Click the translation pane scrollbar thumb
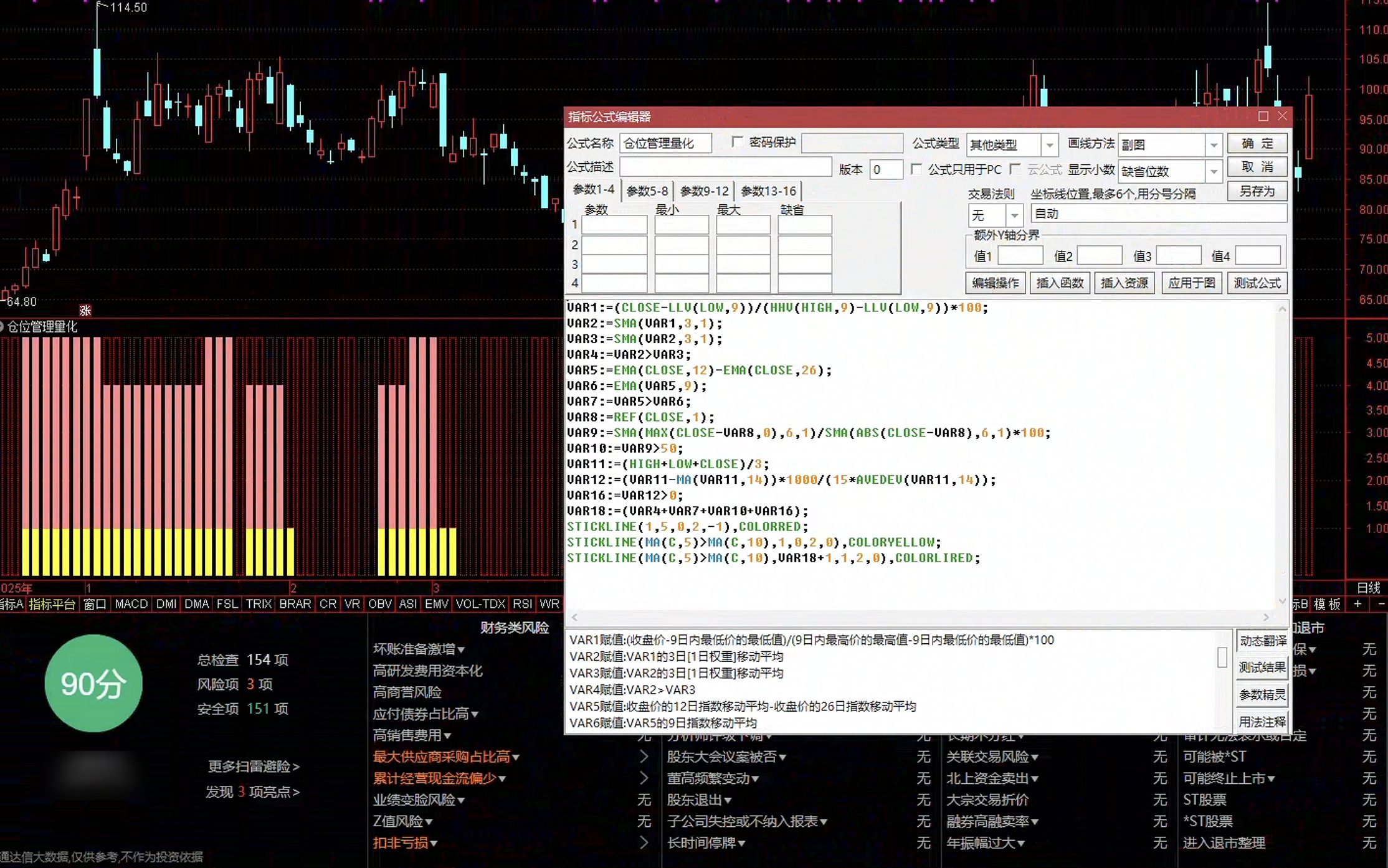Viewport: 1388px width, 868px height. (x=1222, y=657)
